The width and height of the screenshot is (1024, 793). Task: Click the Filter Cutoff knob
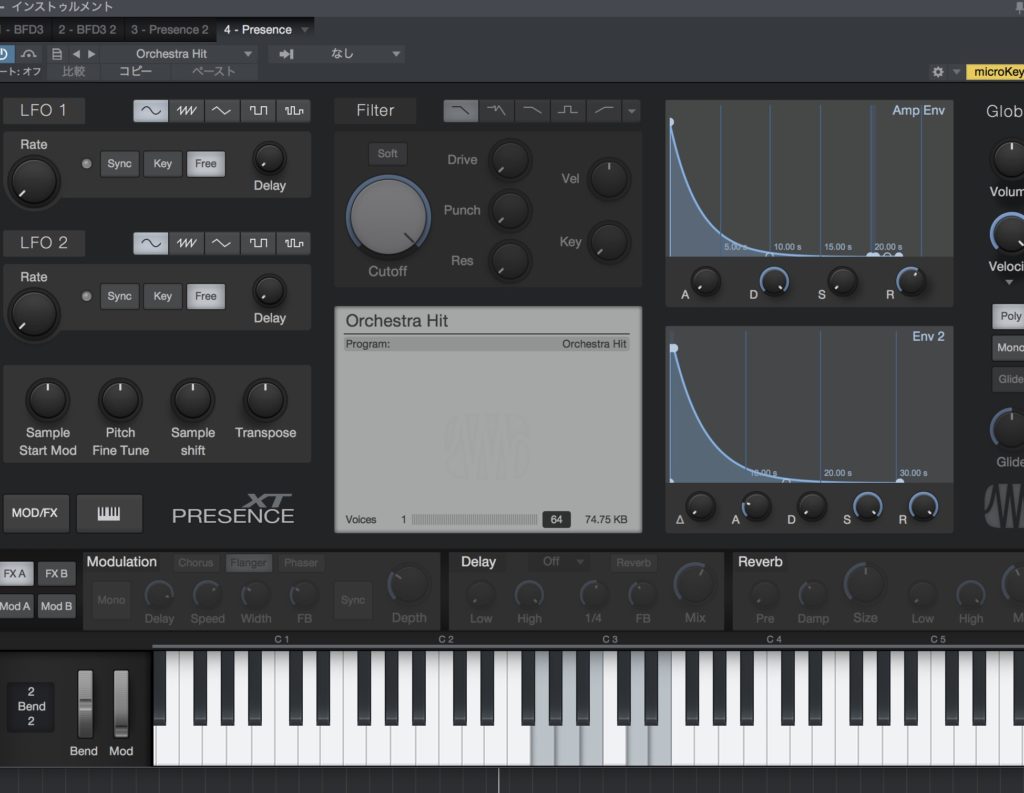click(388, 219)
